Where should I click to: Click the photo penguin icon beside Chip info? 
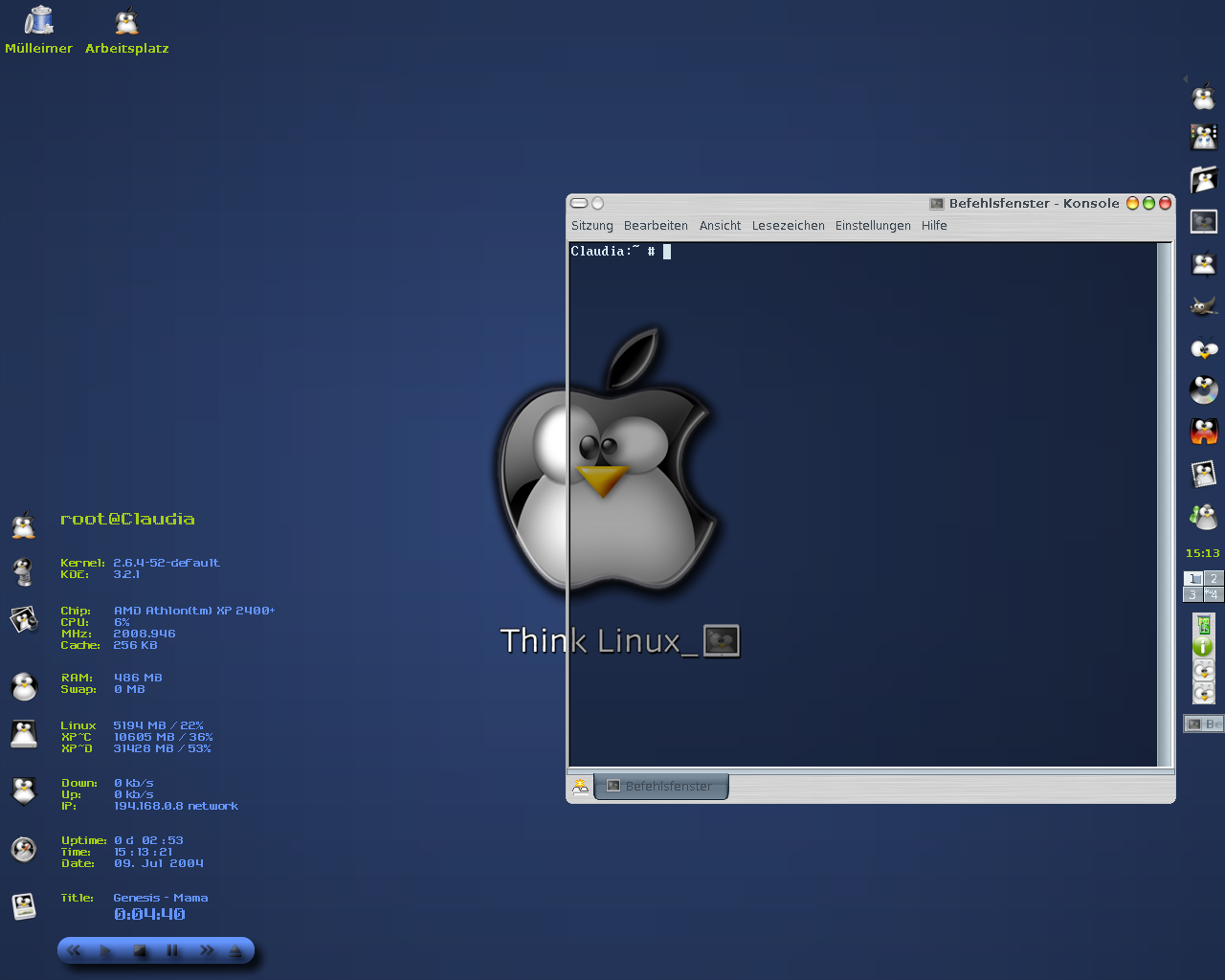coord(24,620)
